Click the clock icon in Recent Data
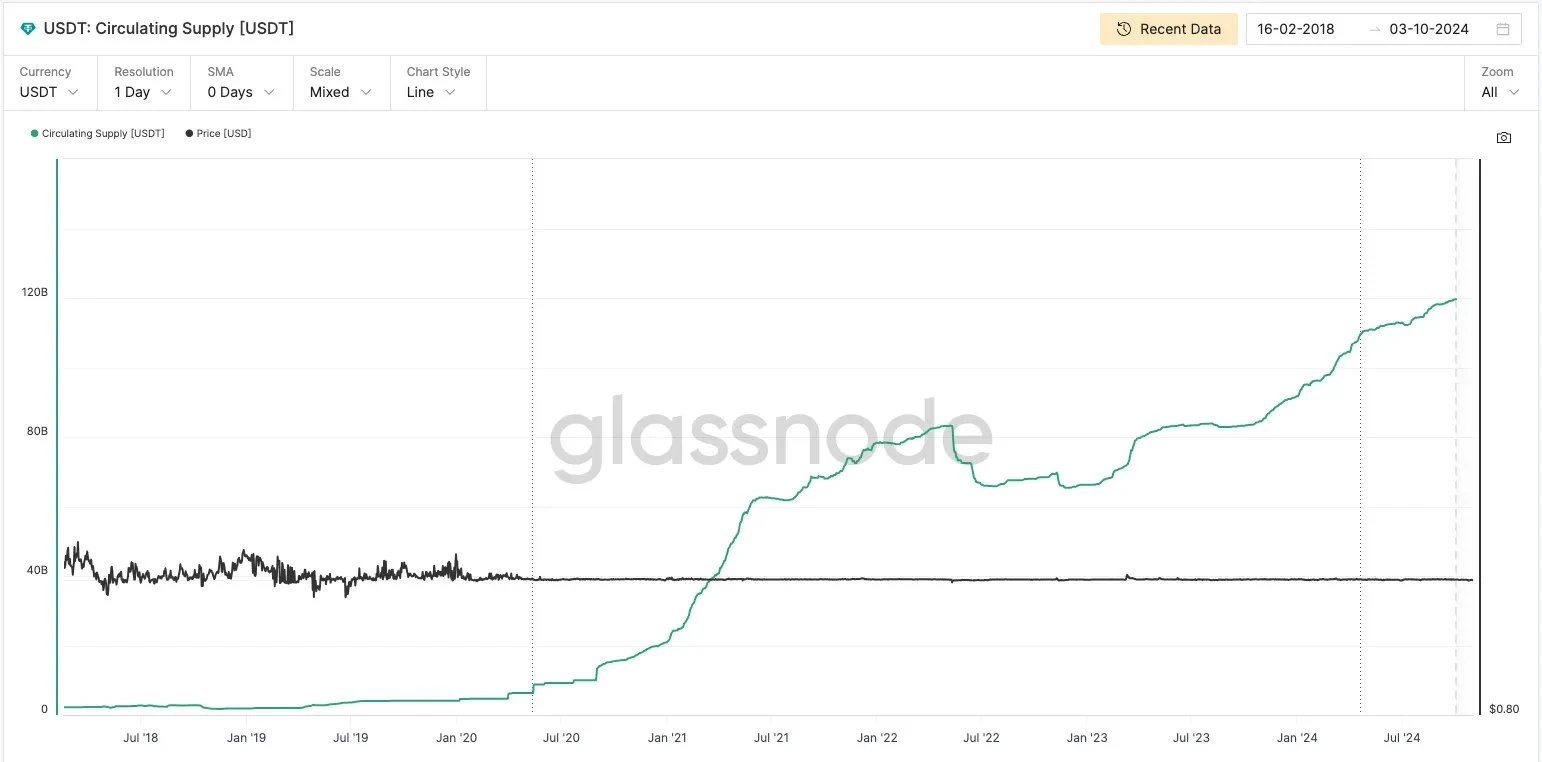 pos(1124,29)
